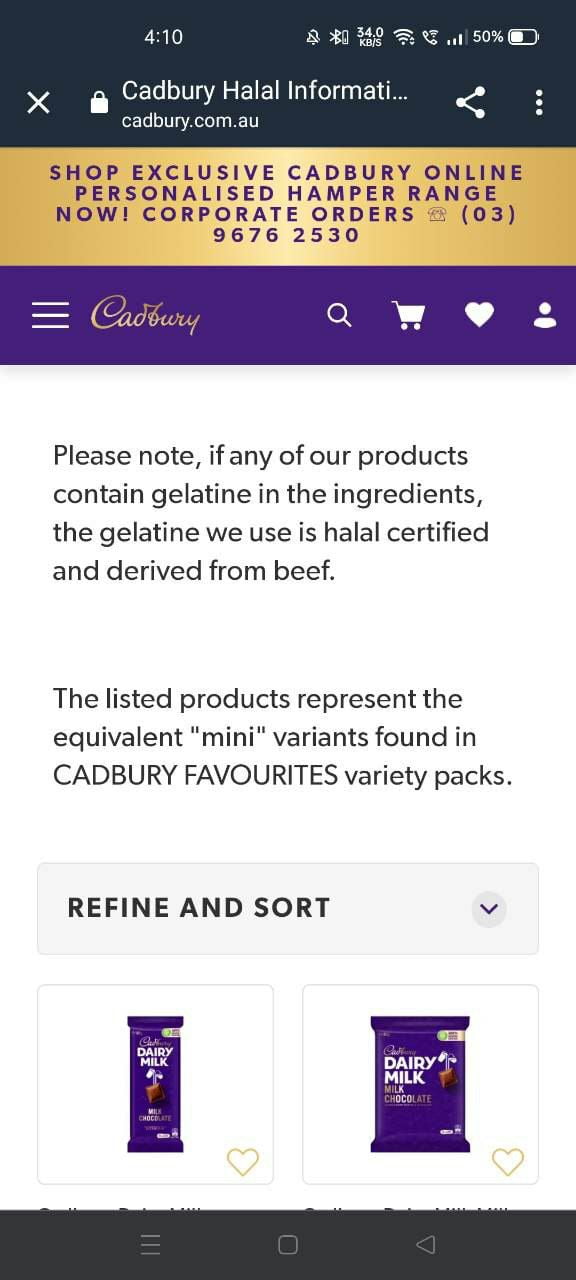Open the Cadbury search icon

[x=339, y=314]
